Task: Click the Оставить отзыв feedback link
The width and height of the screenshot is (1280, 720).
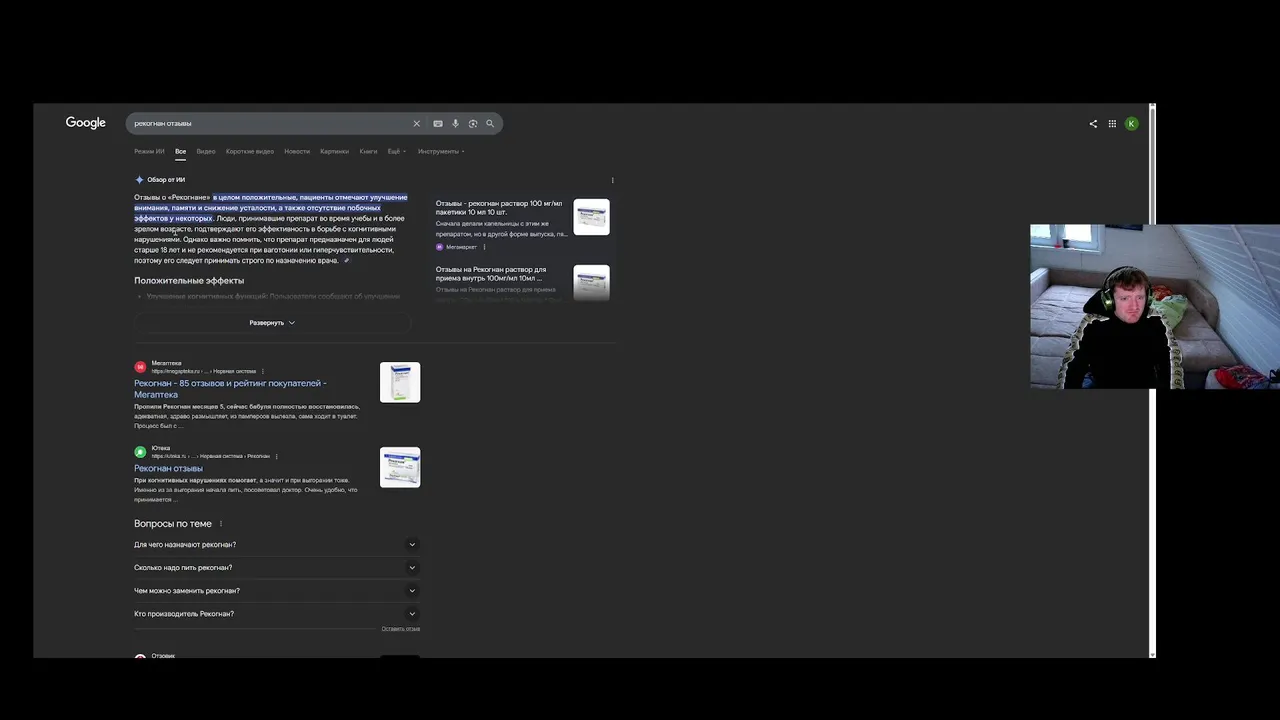Action: [x=400, y=629]
